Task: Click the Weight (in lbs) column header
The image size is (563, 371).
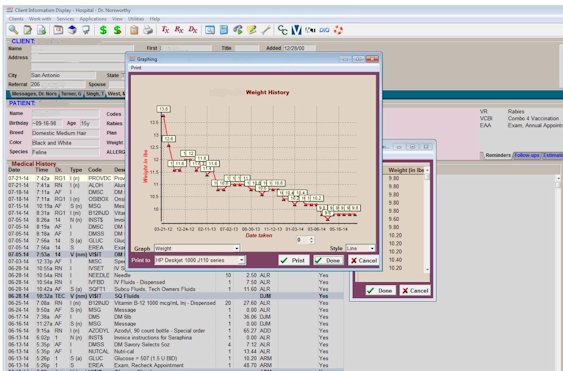Action: [406, 170]
